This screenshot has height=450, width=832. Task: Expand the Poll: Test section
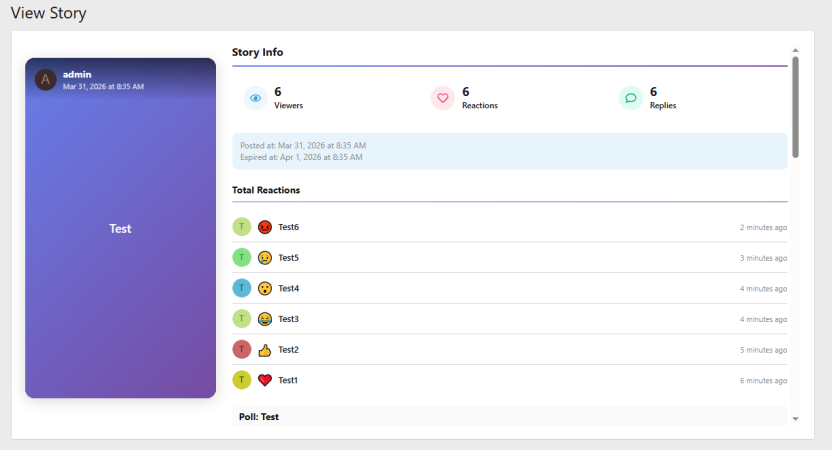pos(259,416)
